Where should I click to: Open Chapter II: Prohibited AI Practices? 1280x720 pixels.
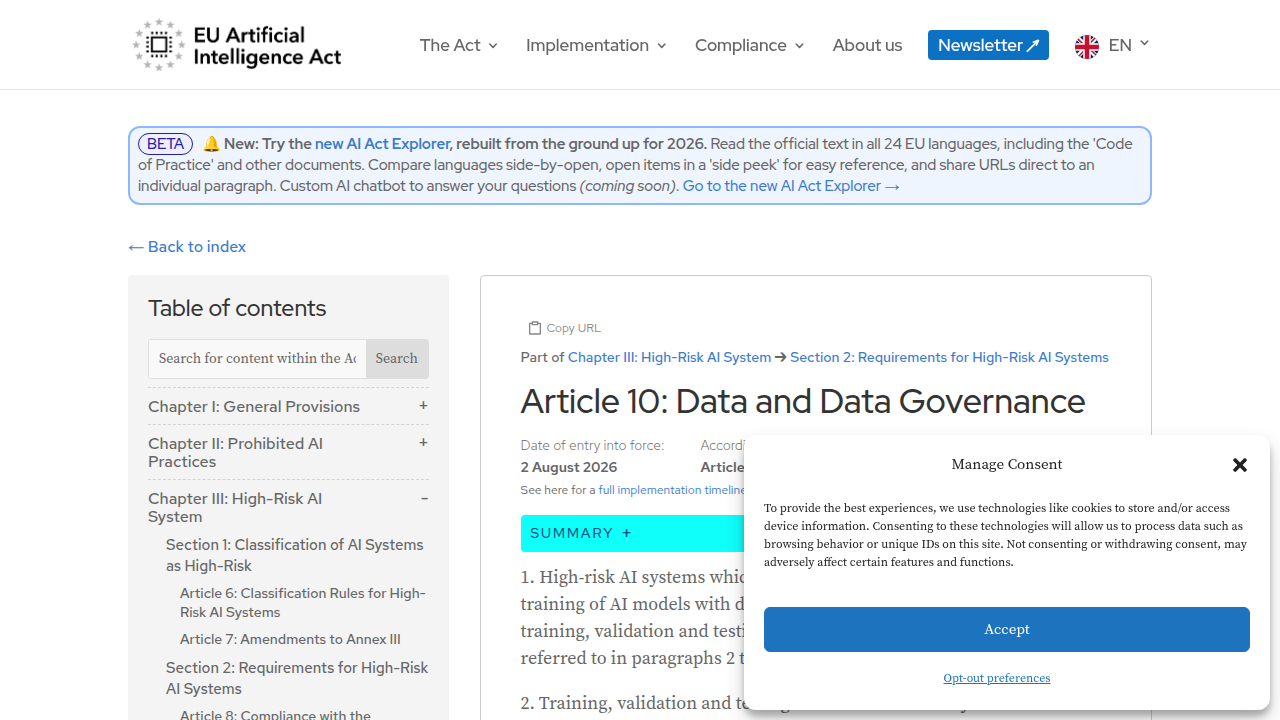(235, 453)
